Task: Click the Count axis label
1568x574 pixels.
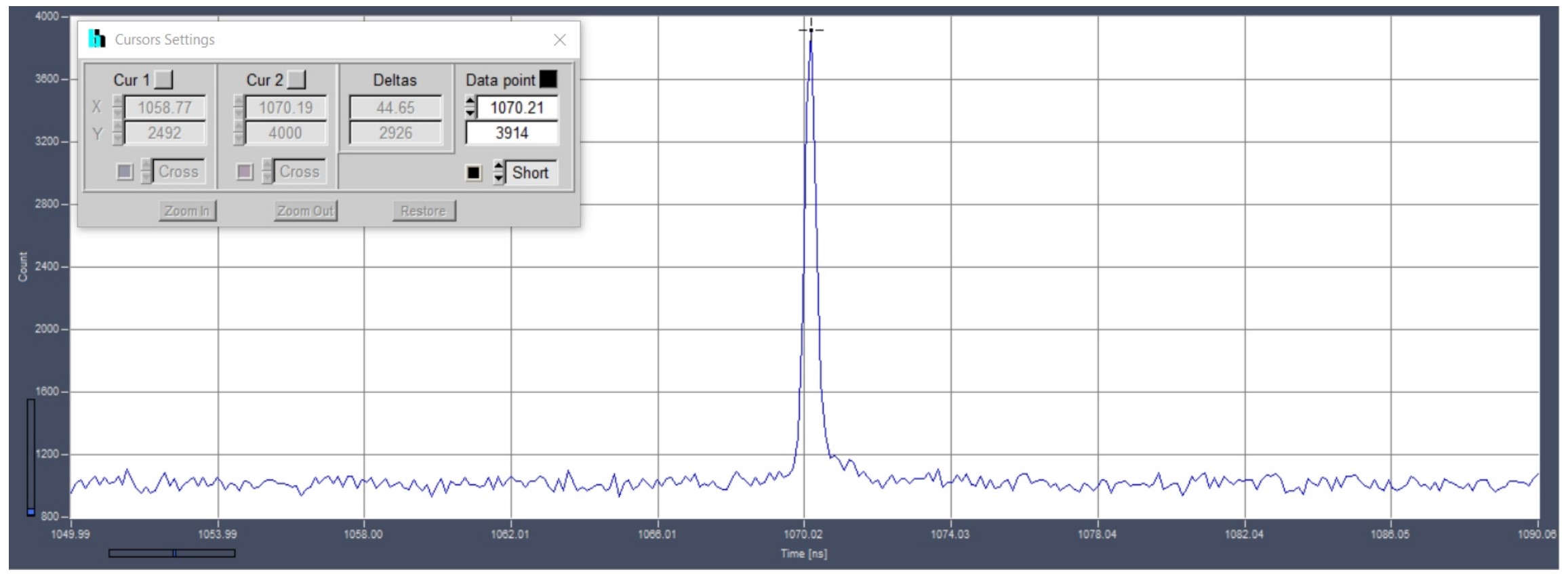Action: click(x=23, y=267)
